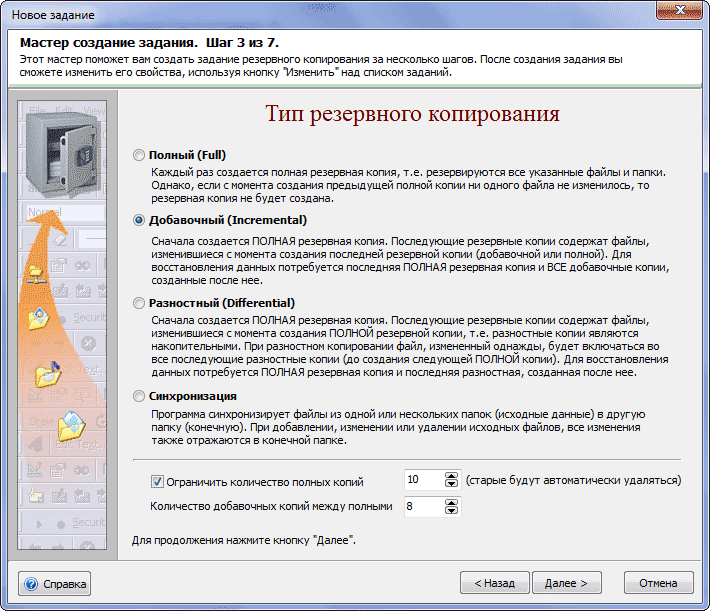Proceed with the 'Далее >' button
Image resolution: width=710 pixels, height=611 pixels.
[x=566, y=583]
